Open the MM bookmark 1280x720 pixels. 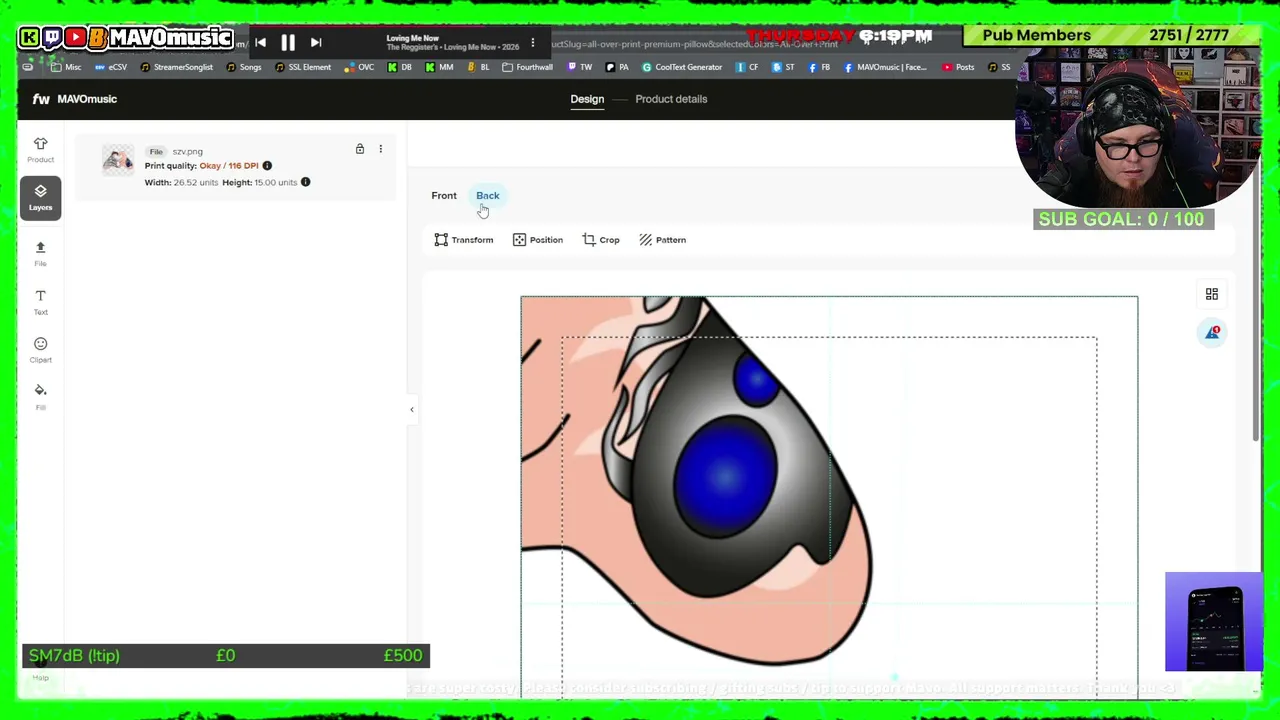tap(439, 67)
